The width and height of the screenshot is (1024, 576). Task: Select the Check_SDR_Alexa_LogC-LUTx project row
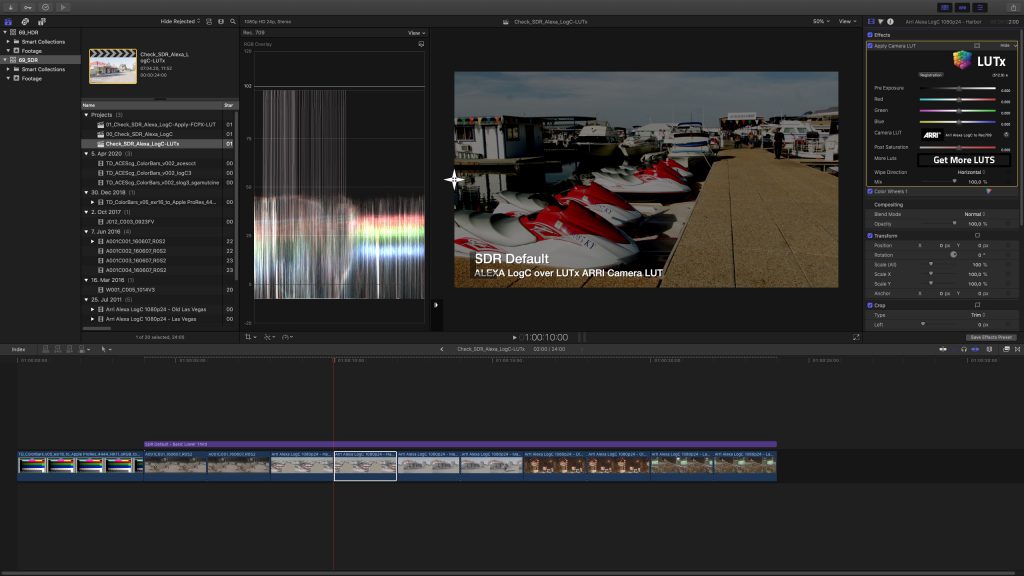[x=159, y=144]
